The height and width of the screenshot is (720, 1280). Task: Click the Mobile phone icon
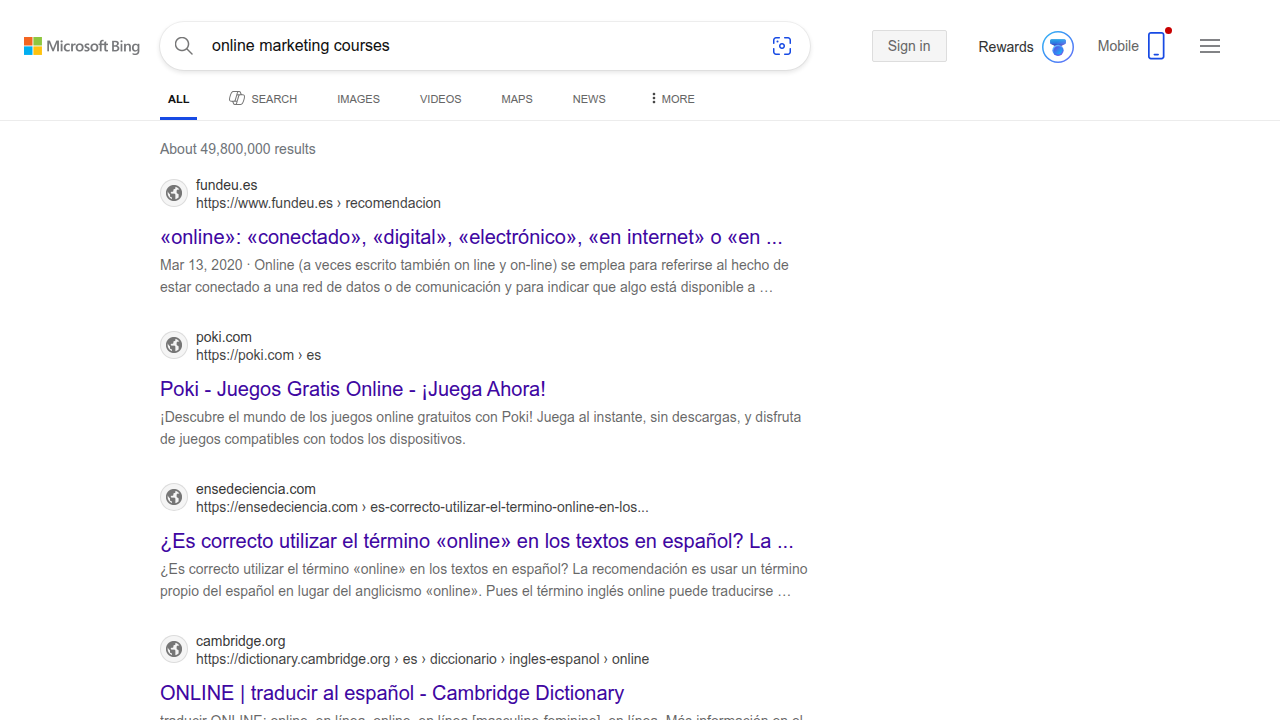[1156, 46]
